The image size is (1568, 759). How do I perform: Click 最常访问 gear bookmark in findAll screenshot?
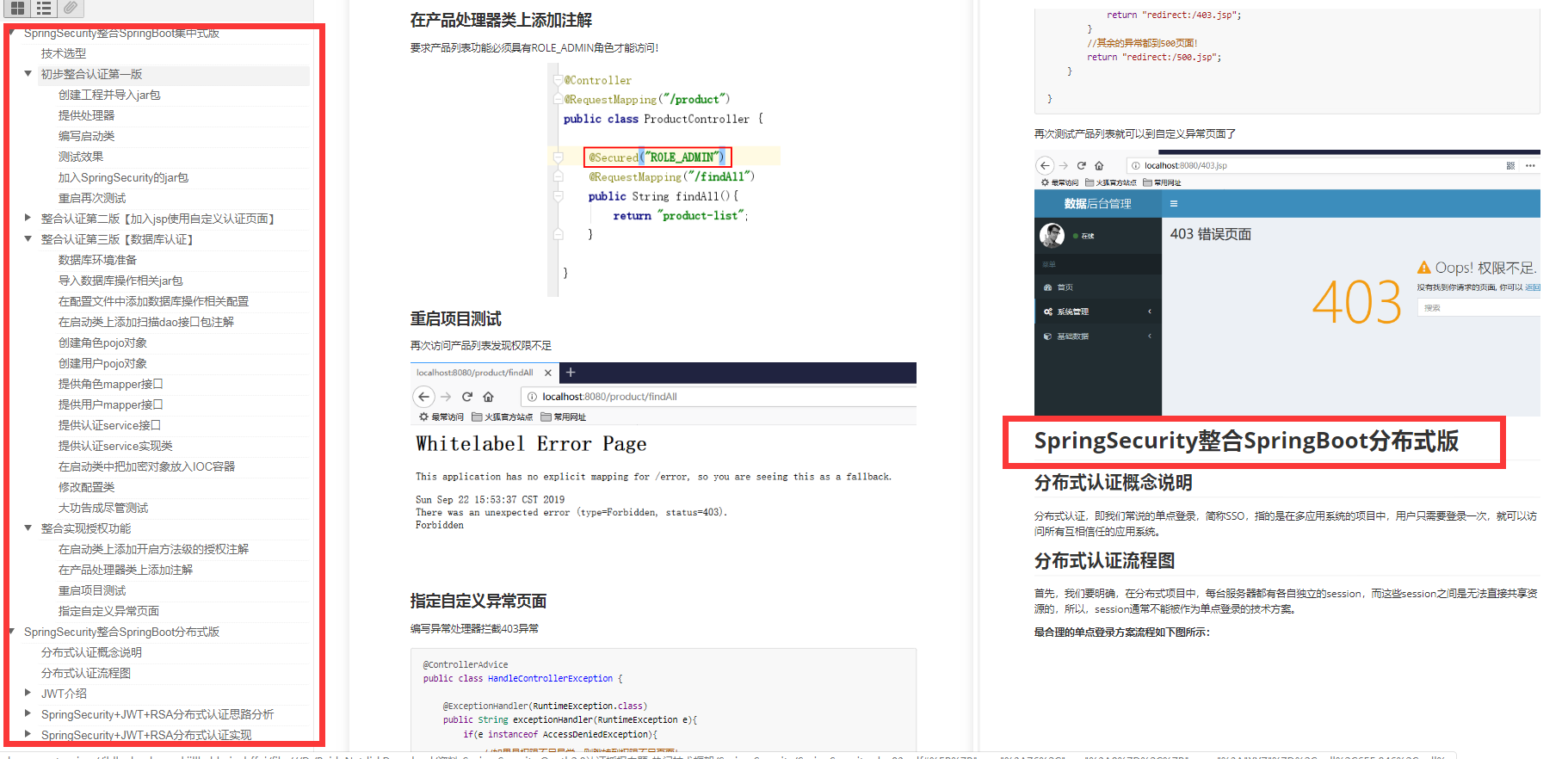441,417
